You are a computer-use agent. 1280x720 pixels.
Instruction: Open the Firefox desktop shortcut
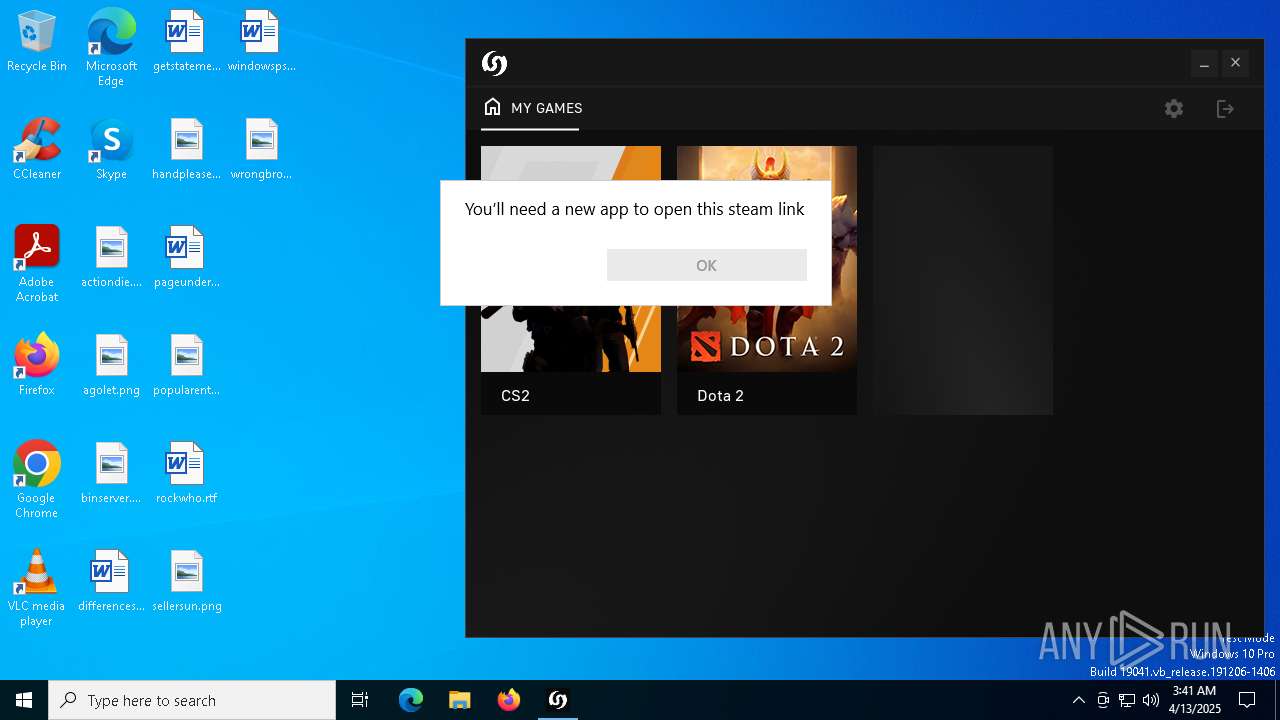[37, 366]
